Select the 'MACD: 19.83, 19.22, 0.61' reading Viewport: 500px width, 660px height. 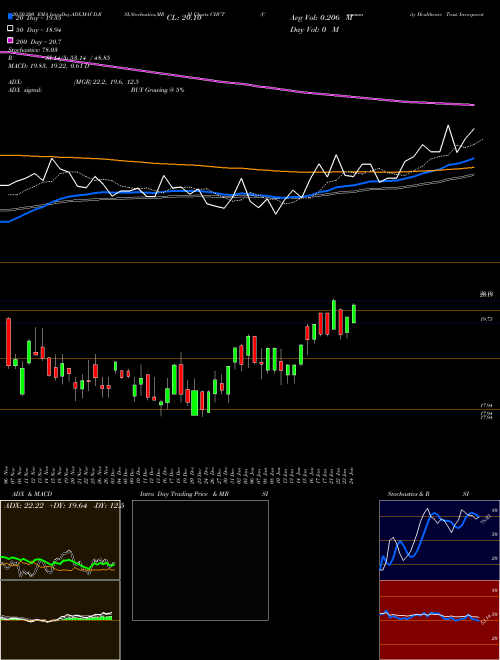[49, 66]
